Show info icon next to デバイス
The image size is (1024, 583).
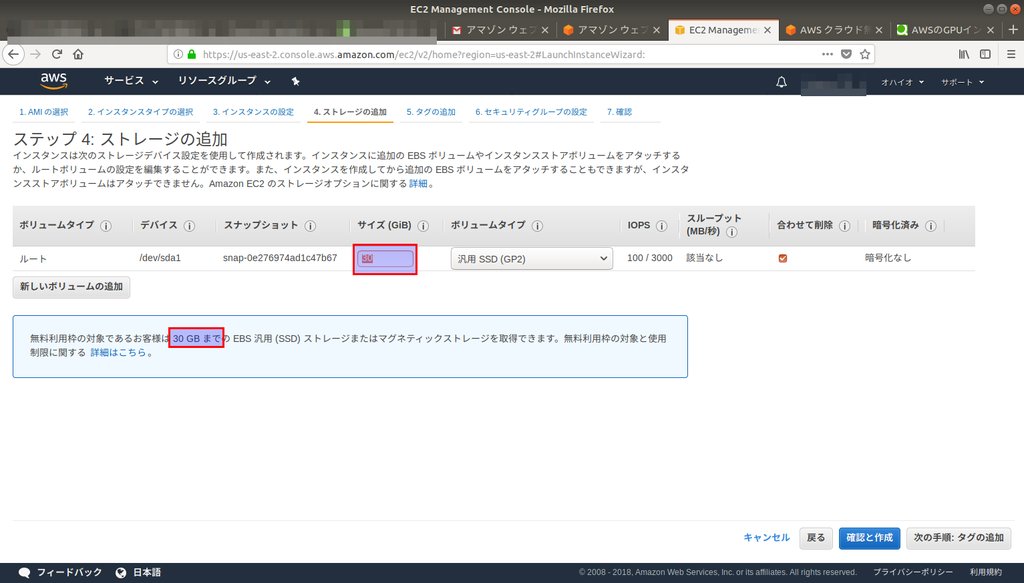[x=189, y=226]
